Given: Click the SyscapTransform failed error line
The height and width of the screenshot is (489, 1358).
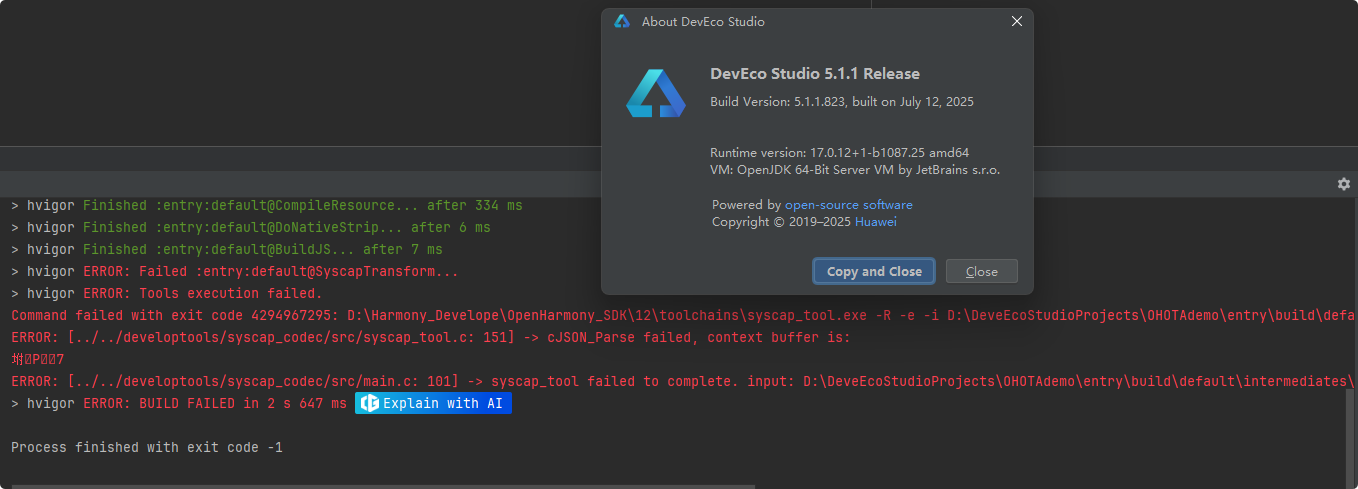Looking at the screenshot, I should (x=235, y=271).
